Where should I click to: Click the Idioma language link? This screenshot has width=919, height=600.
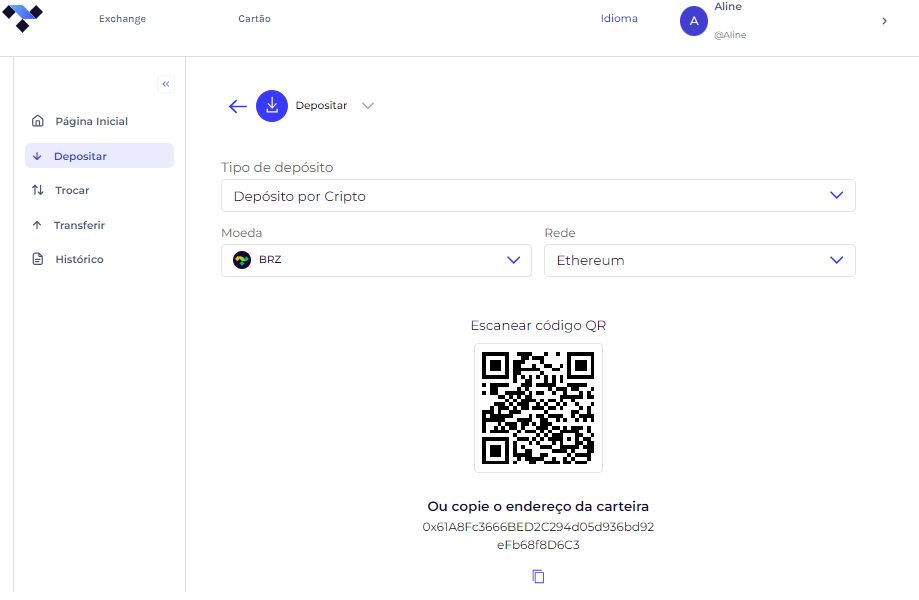point(619,18)
